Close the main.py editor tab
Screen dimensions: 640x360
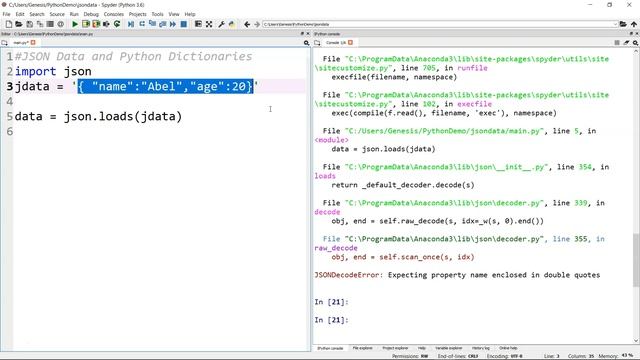(x=33, y=42)
